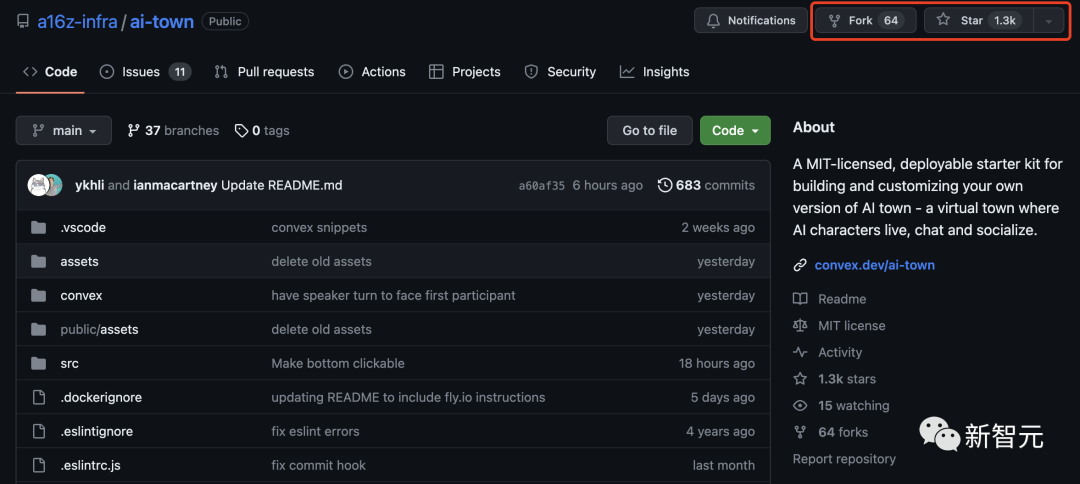This screenshot has height=484, width=1080.
Task: Open updating README fly.io instructions commit
Action: point(408,397)
